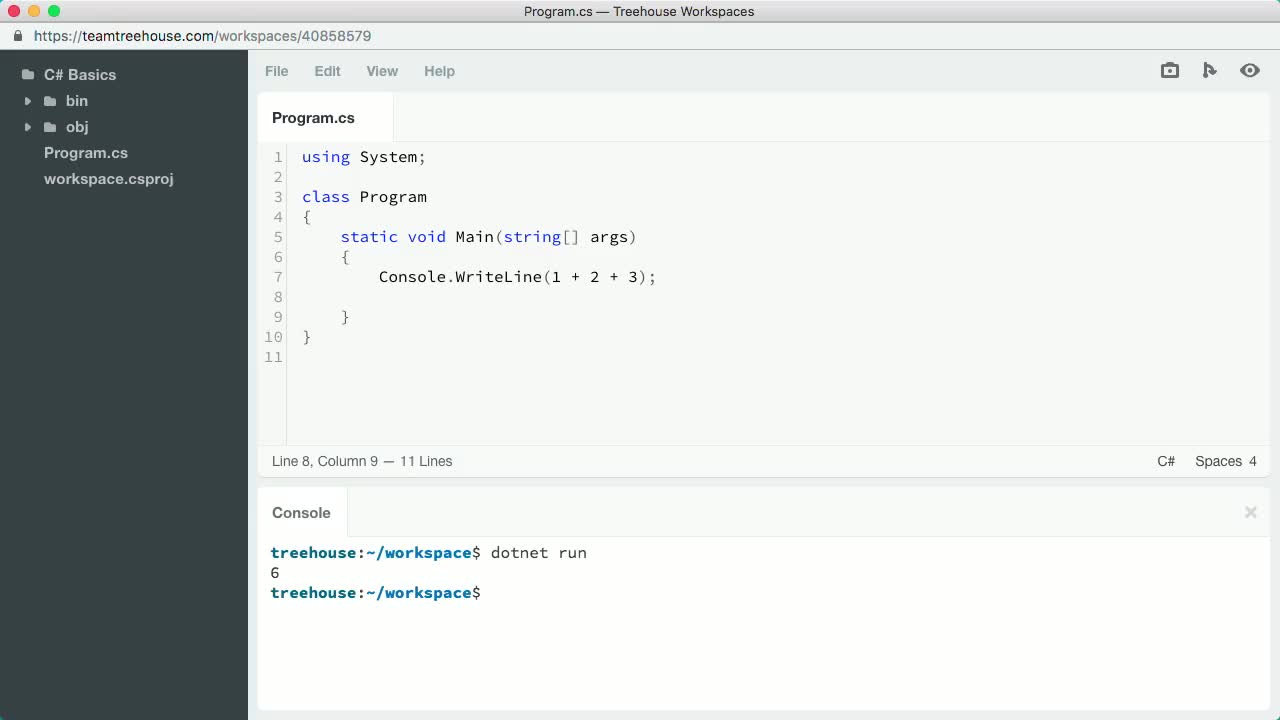Click the camera snapshot icon in the toolbar
This screenshot has width=1280, height=720.
[1169, 70]
